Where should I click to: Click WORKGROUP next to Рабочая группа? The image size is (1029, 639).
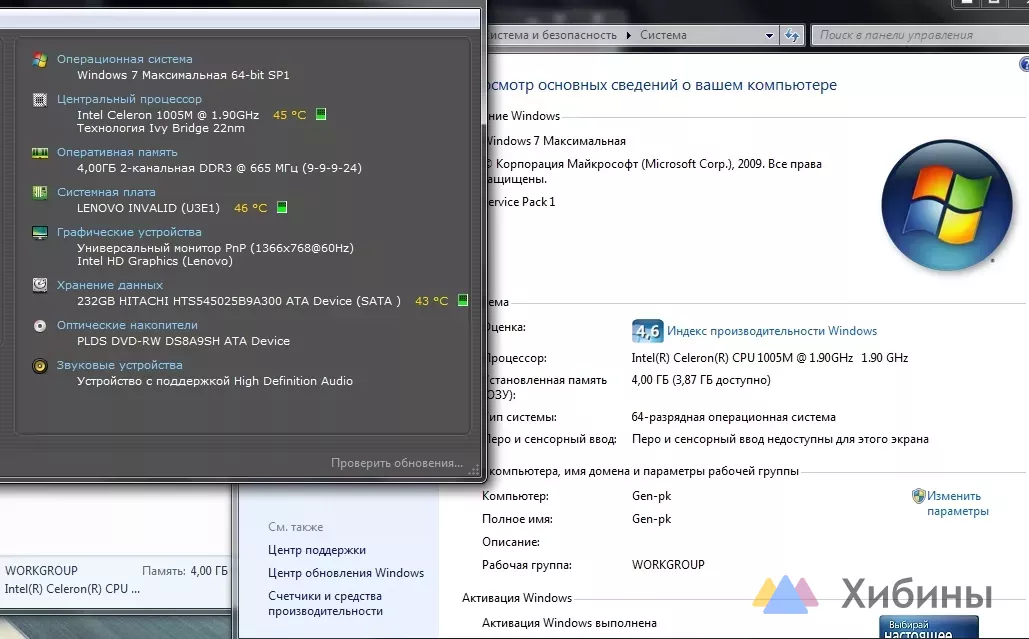tap(668, 565)
